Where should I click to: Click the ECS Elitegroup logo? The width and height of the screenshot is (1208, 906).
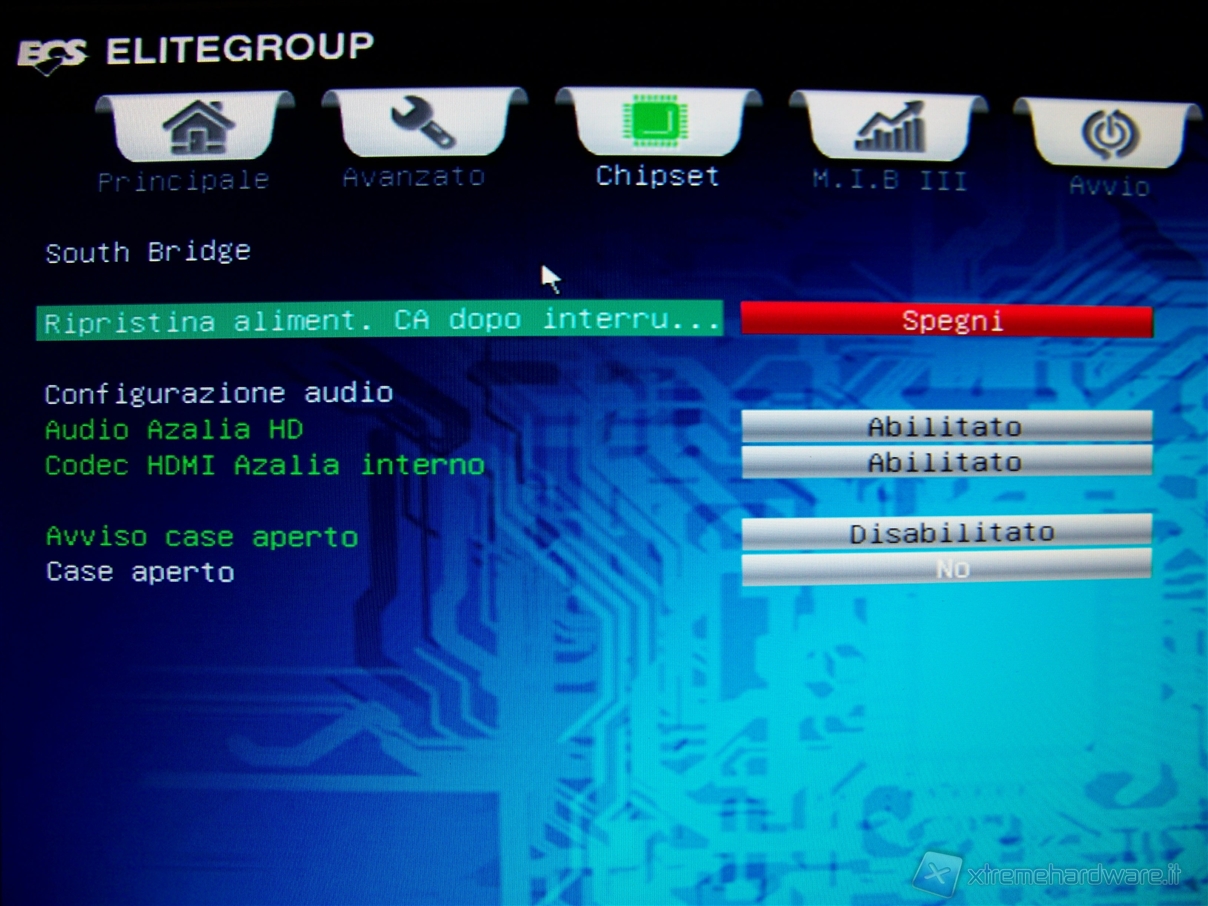(x=195, y=52)
